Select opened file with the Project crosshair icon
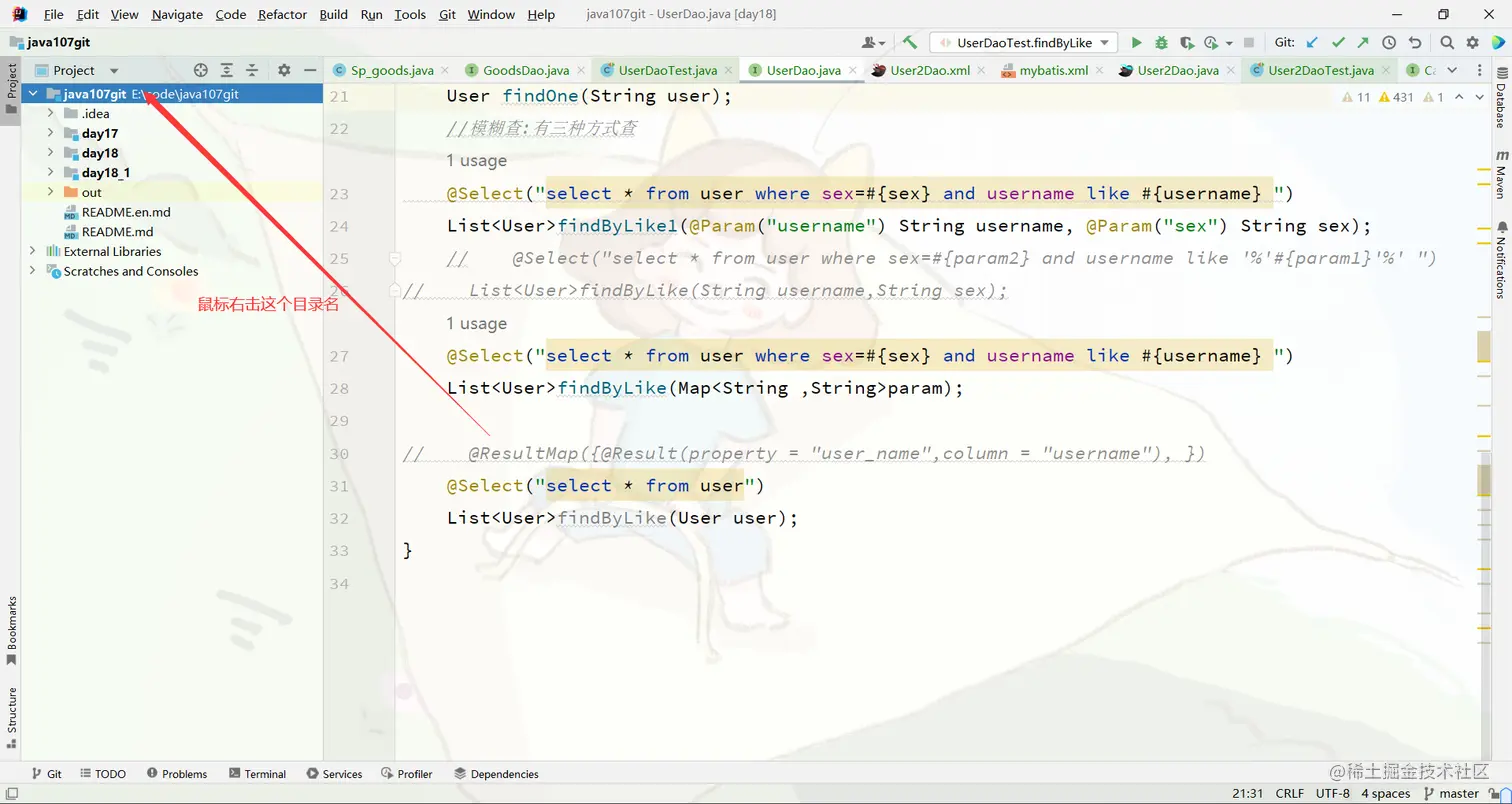Viewport: 1512px width, 804px height. [201, 70]
